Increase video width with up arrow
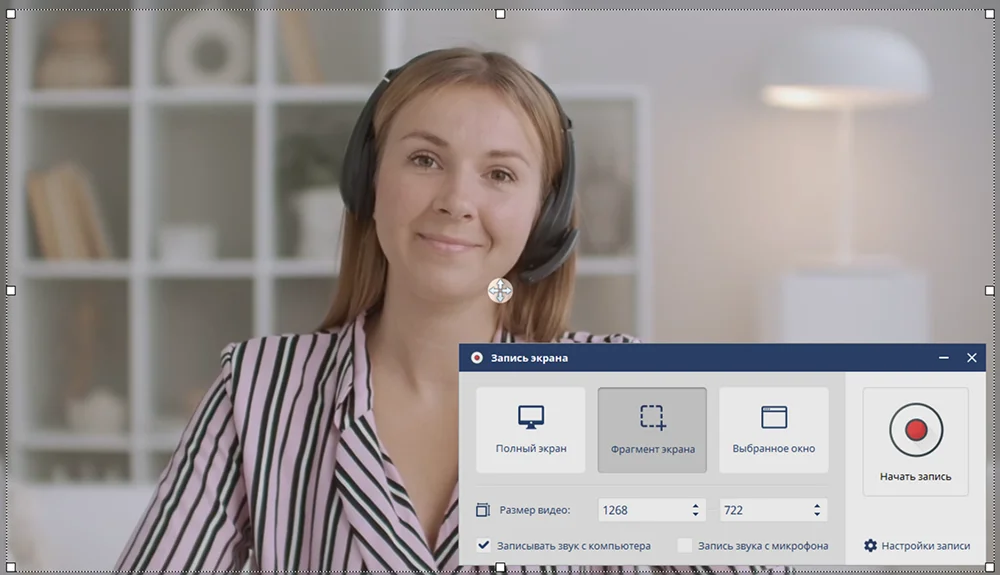Screen dimensions: 1000x575 [x=696, y=506]
